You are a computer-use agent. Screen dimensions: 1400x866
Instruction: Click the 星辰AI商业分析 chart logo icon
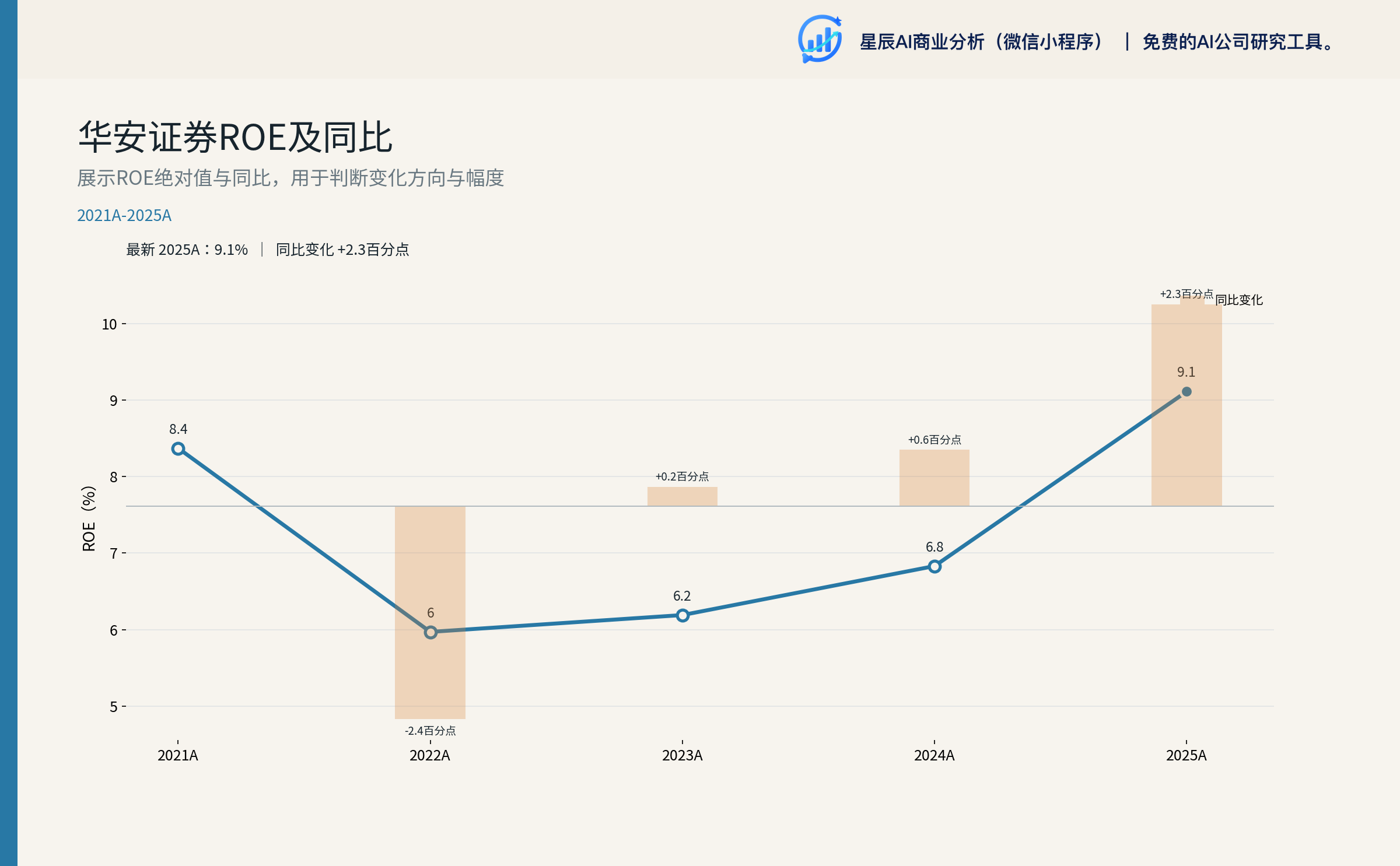tap(820, 39)
